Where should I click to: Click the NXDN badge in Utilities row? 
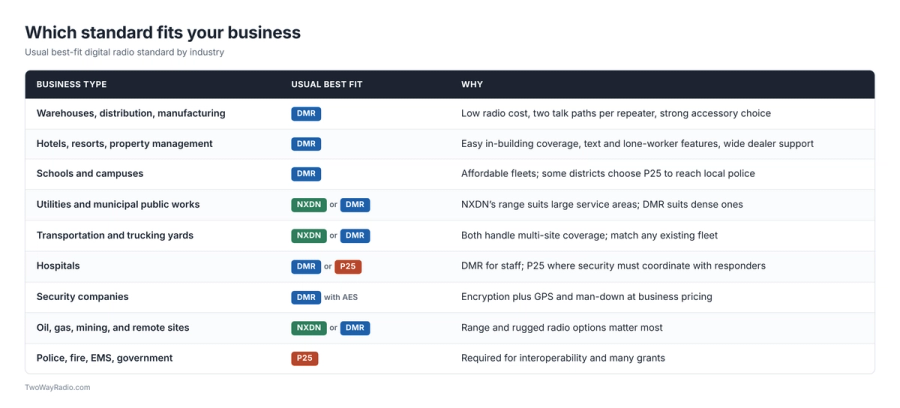point(309,205)
